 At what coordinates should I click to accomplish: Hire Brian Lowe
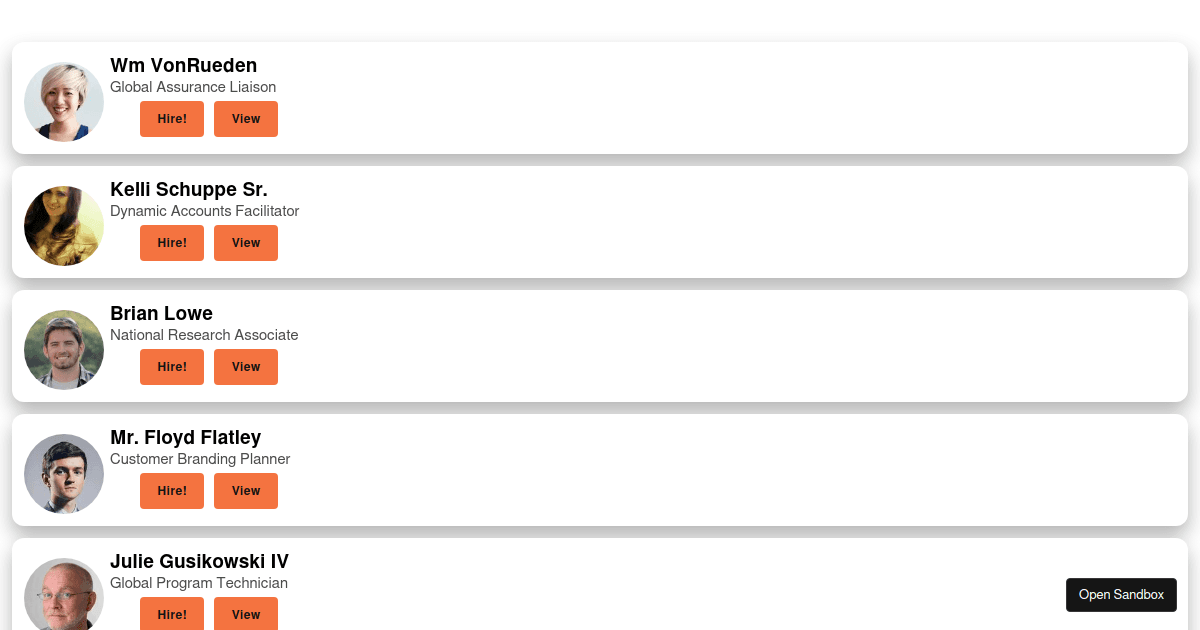pos(172,367)
